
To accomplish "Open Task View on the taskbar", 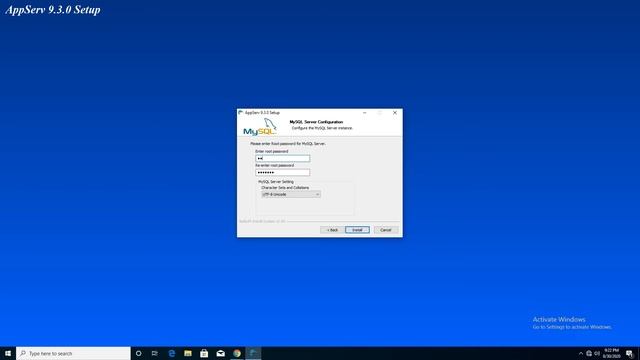I will coord(155,353).
